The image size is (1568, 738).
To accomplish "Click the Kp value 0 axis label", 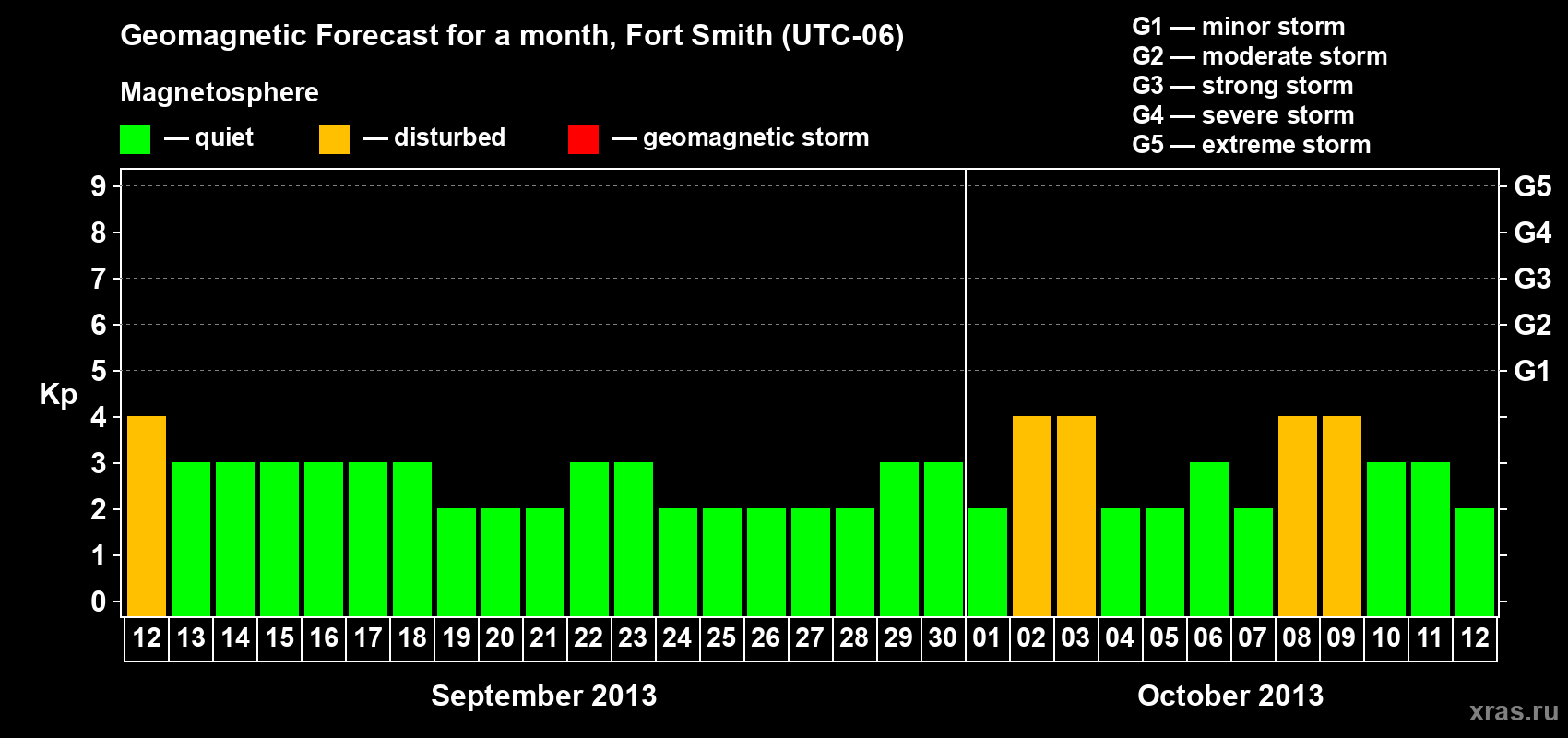I will 99,601.
